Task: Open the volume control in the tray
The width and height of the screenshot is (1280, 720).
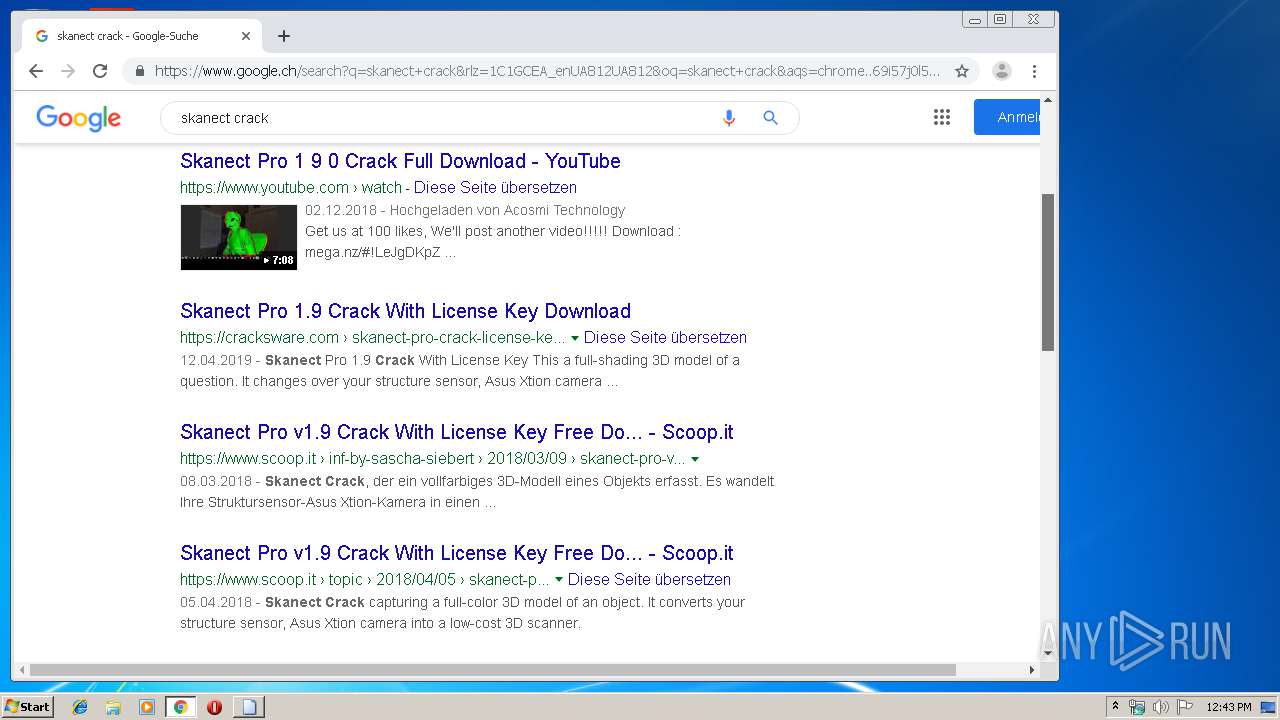Action: tap(1160, 707)
